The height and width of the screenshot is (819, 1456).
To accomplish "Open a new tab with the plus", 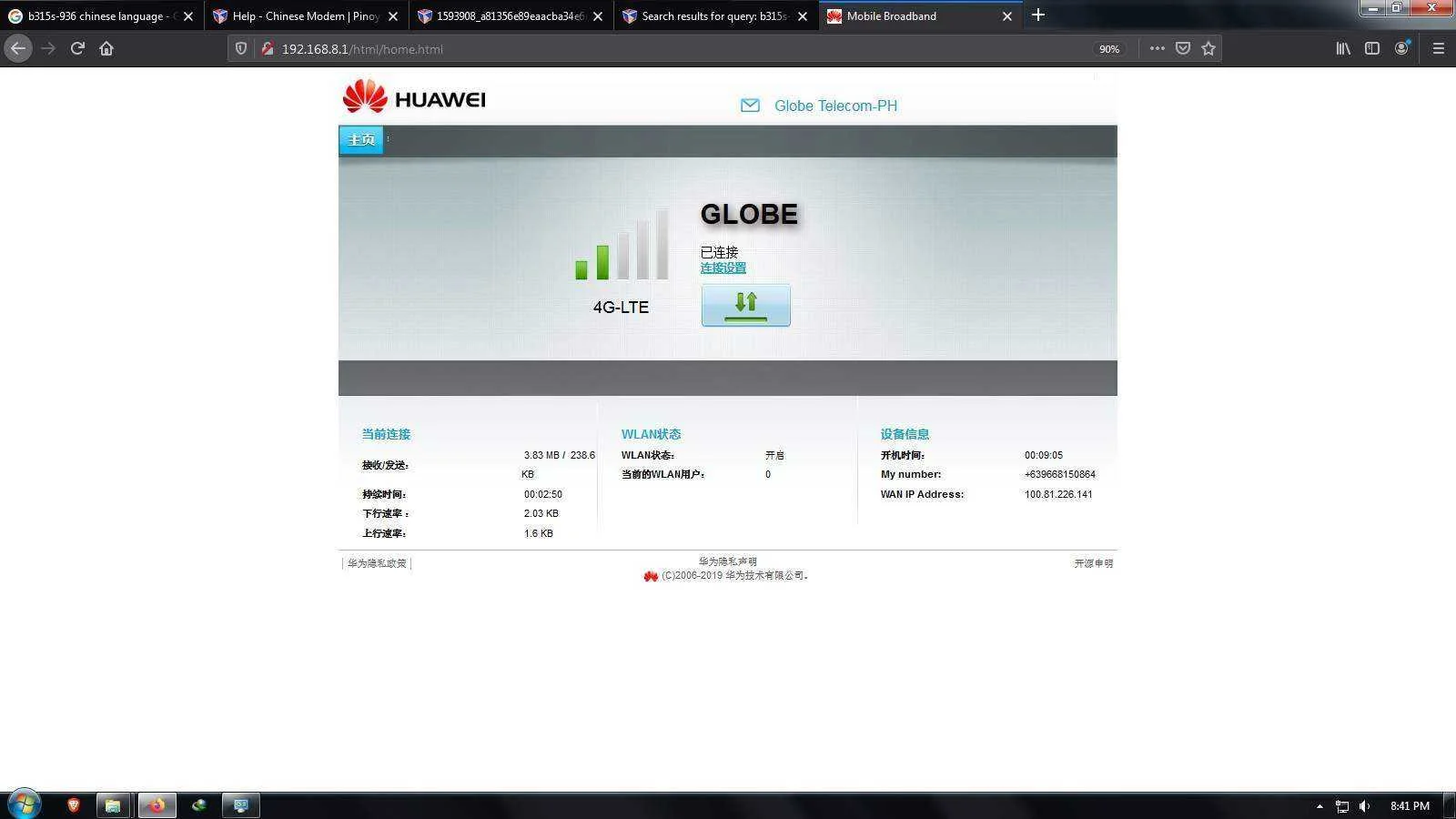I will click(1037, 15).
